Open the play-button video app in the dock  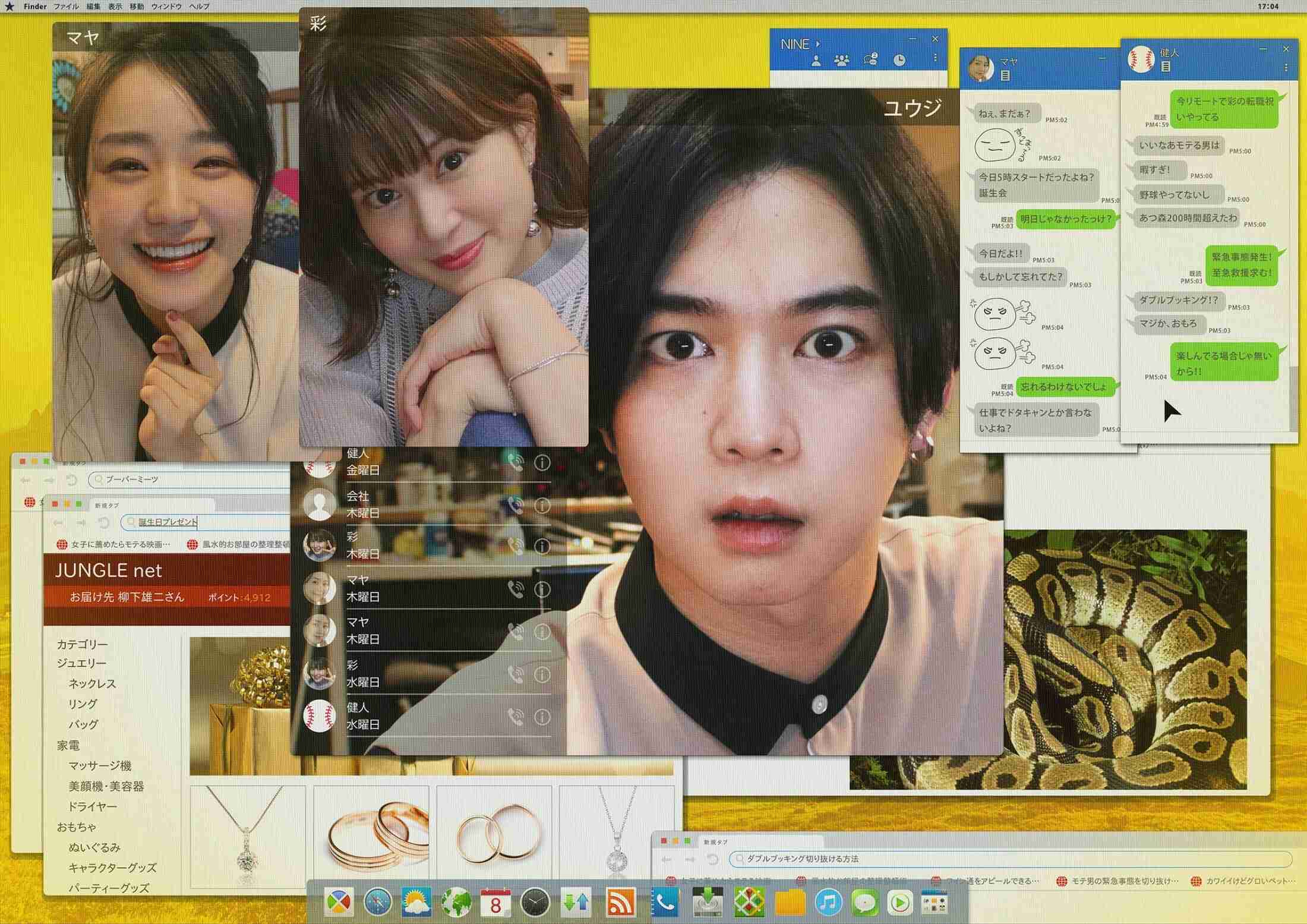(899, 904)
